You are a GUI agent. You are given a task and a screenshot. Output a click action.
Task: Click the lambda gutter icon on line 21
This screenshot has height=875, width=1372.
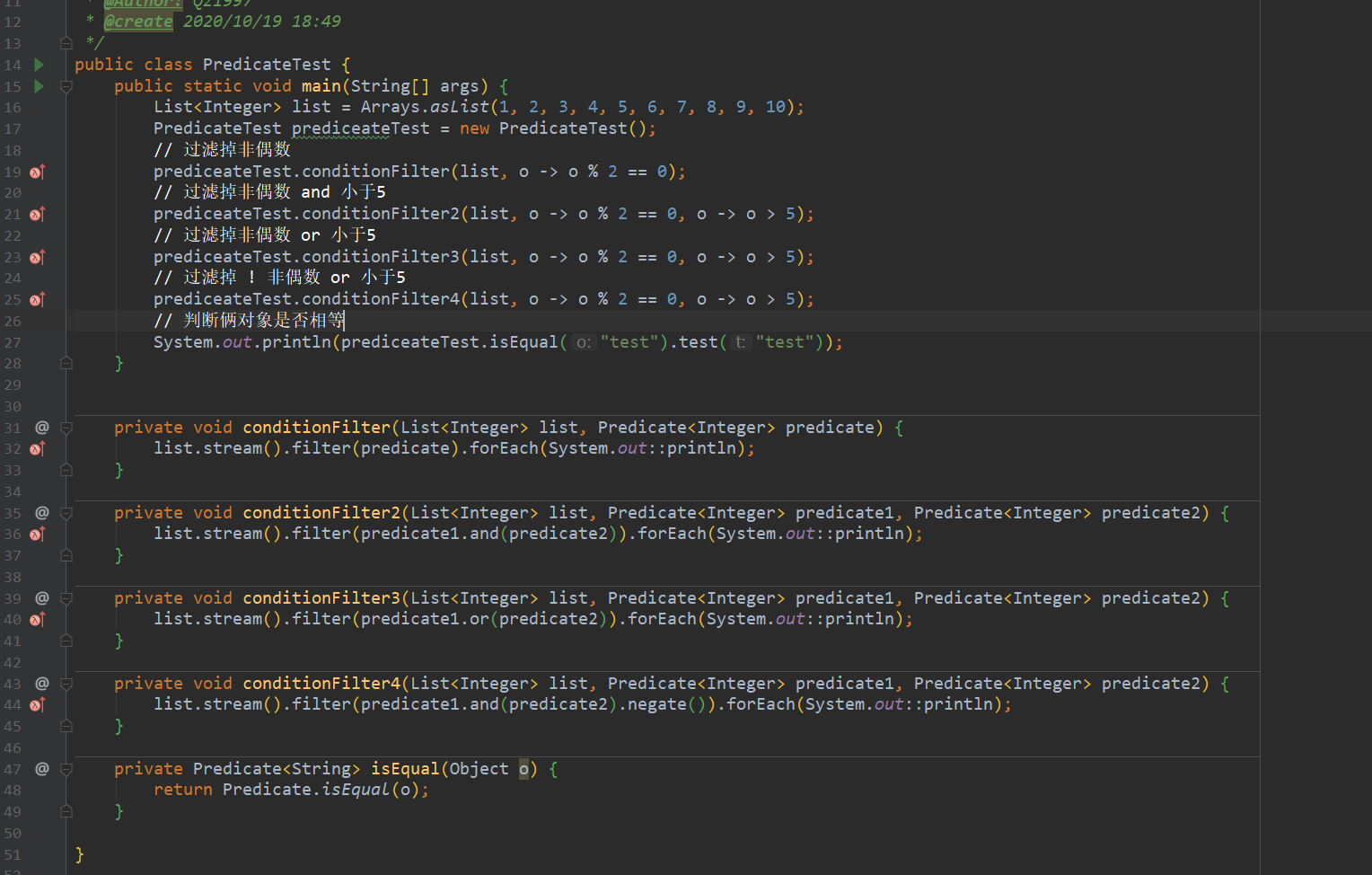click(37, 214)
